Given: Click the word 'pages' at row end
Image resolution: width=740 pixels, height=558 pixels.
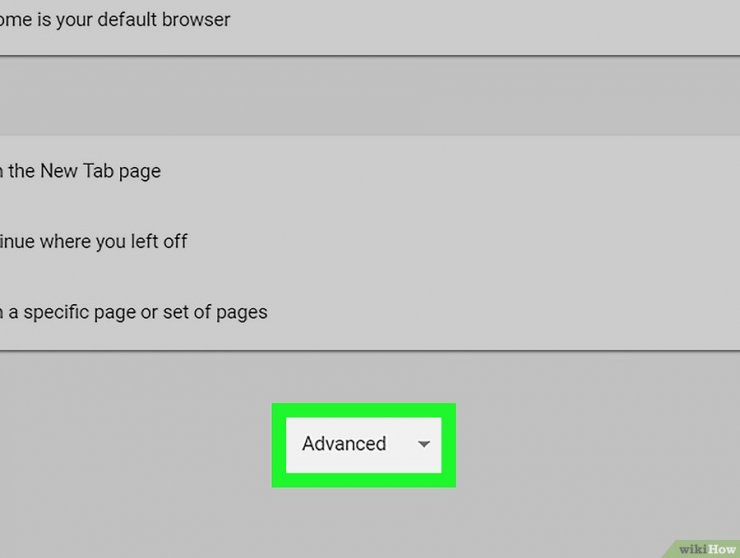Looking at the screenshot, I should pyautogui.click(x=242, y=313).
